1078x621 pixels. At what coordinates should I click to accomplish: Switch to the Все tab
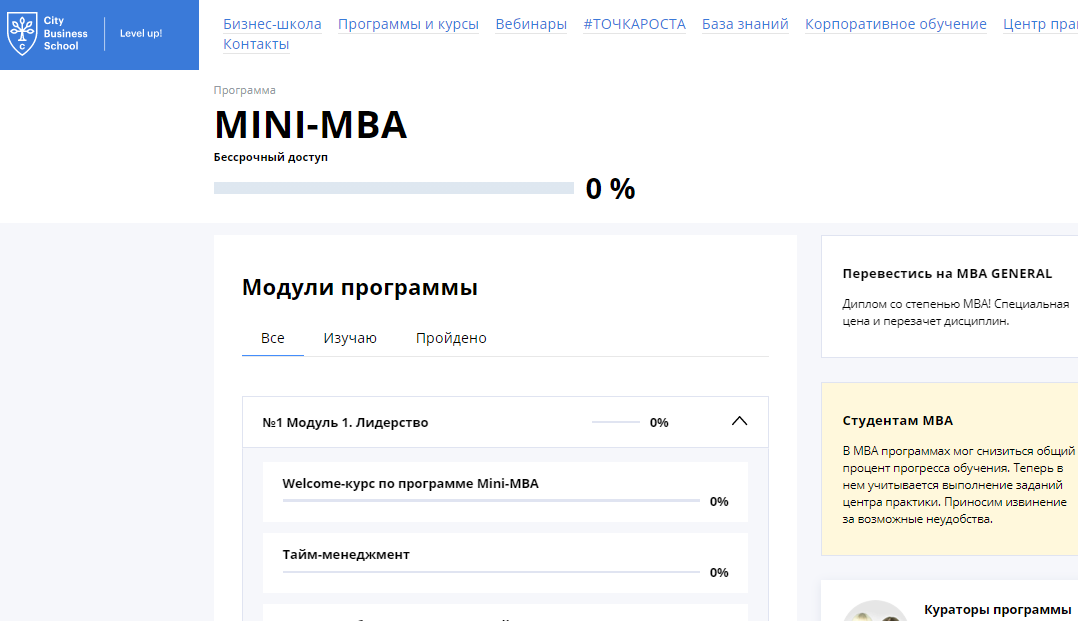(273, 338)
